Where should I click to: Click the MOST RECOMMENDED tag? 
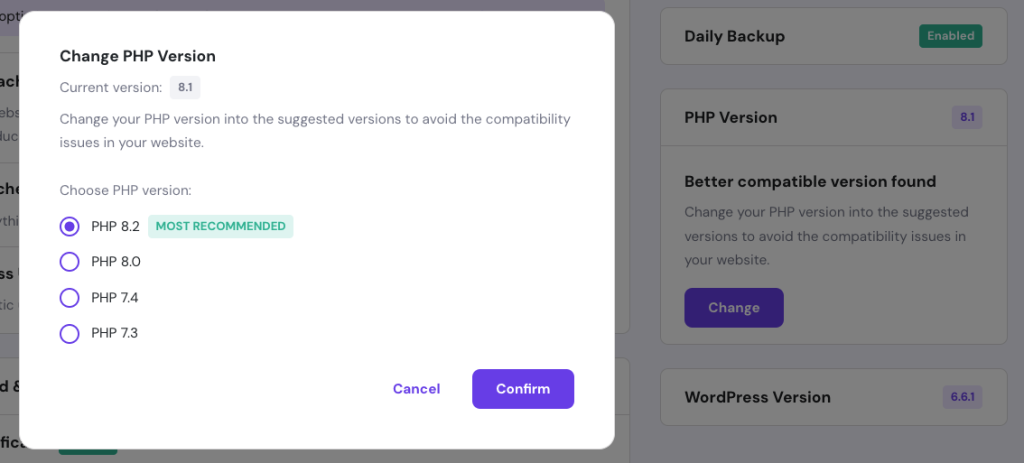[220, 227]
